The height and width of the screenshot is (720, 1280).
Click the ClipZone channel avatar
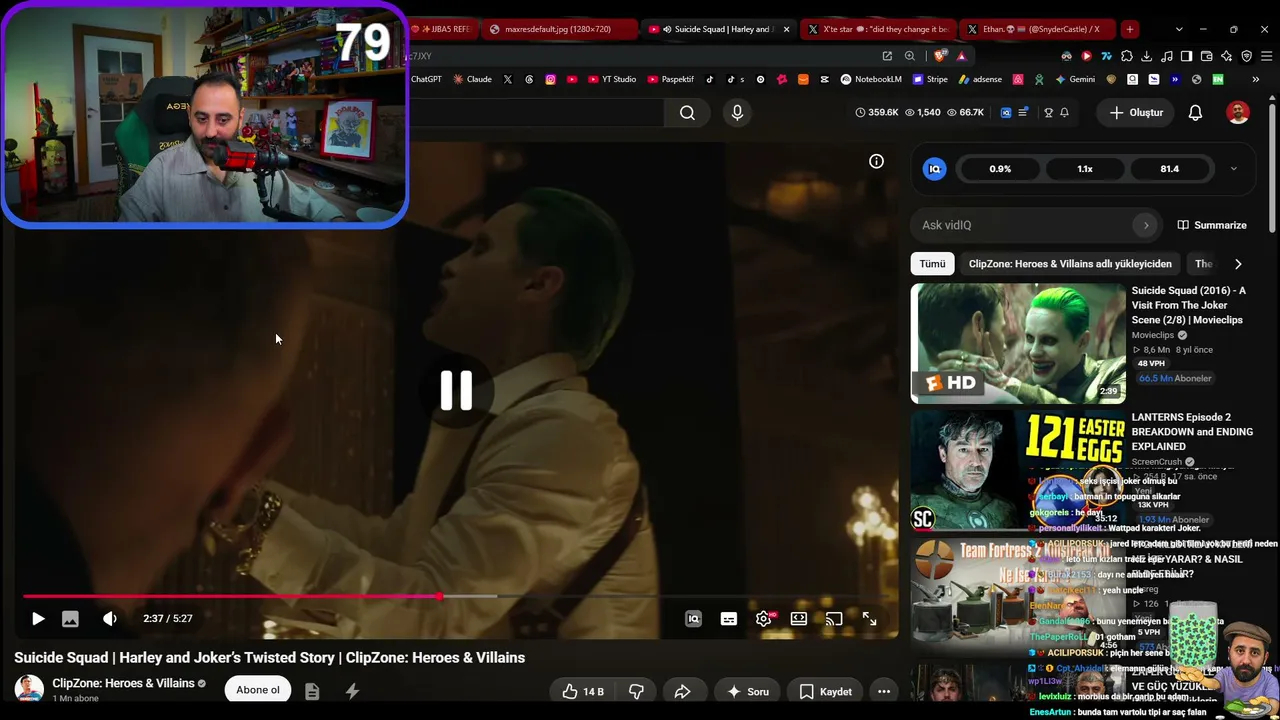point(29,689)
